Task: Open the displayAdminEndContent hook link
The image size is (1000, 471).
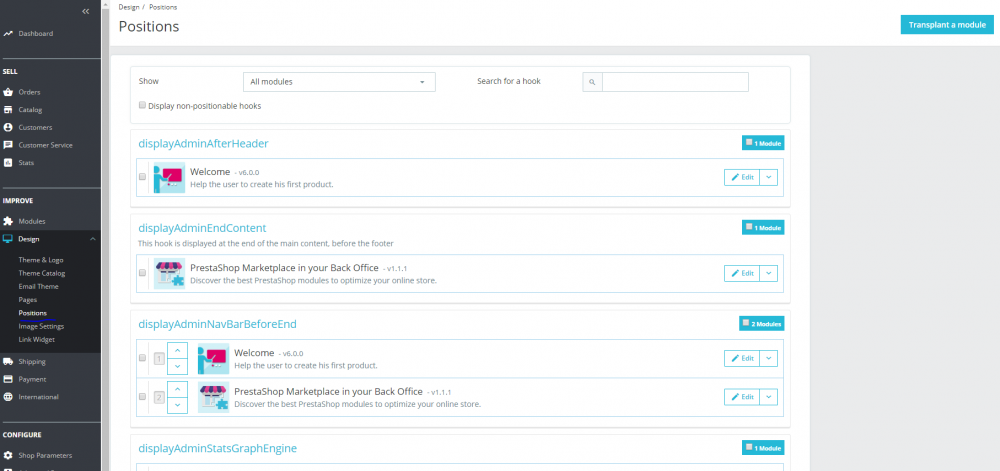Action: [202, 228]
